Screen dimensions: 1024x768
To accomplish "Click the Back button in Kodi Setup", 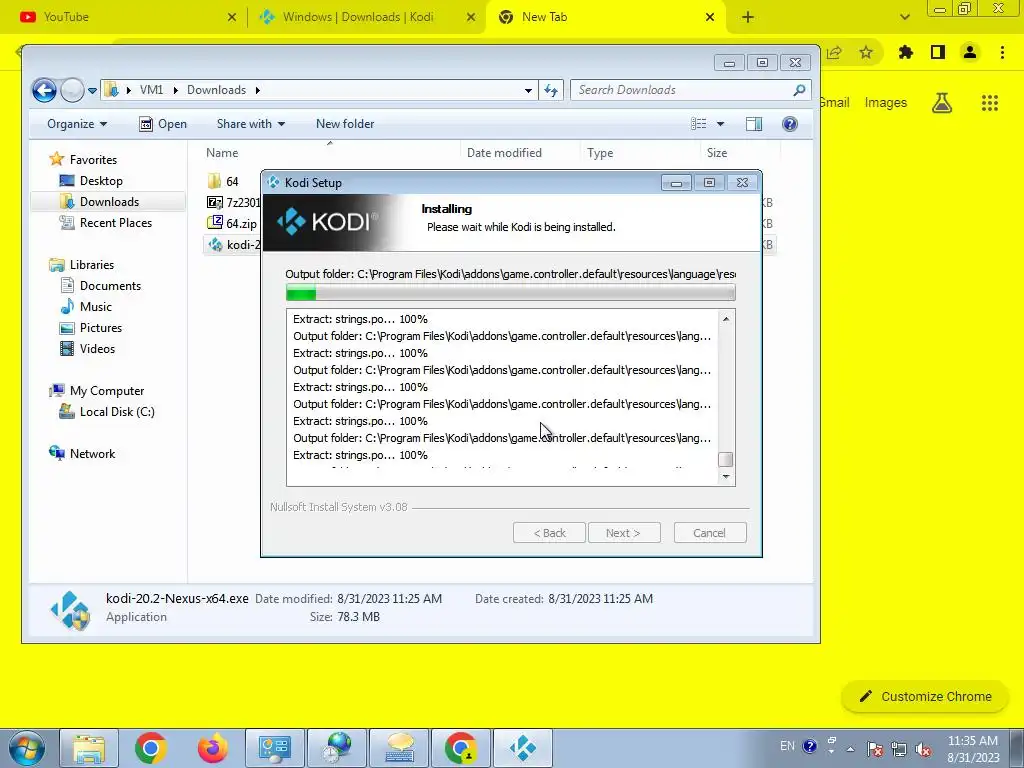I will 549,533.
